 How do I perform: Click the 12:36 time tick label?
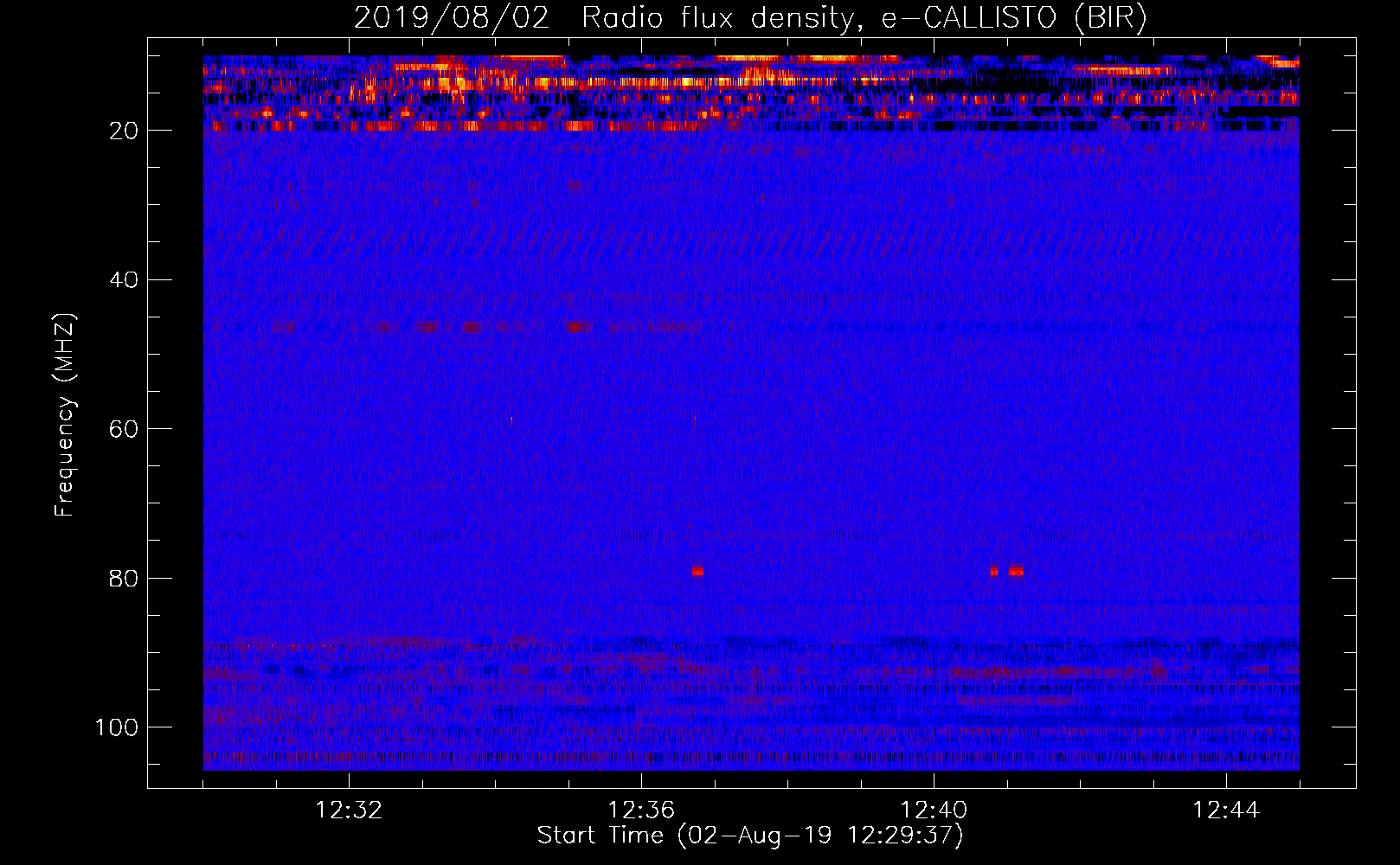[x=641, y=811]
